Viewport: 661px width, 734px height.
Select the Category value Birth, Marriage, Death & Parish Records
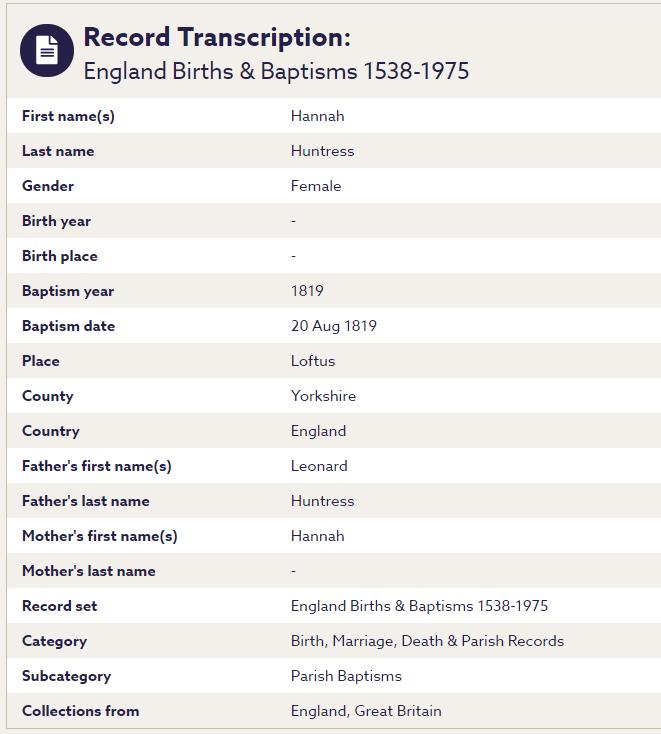coord(427,641)
